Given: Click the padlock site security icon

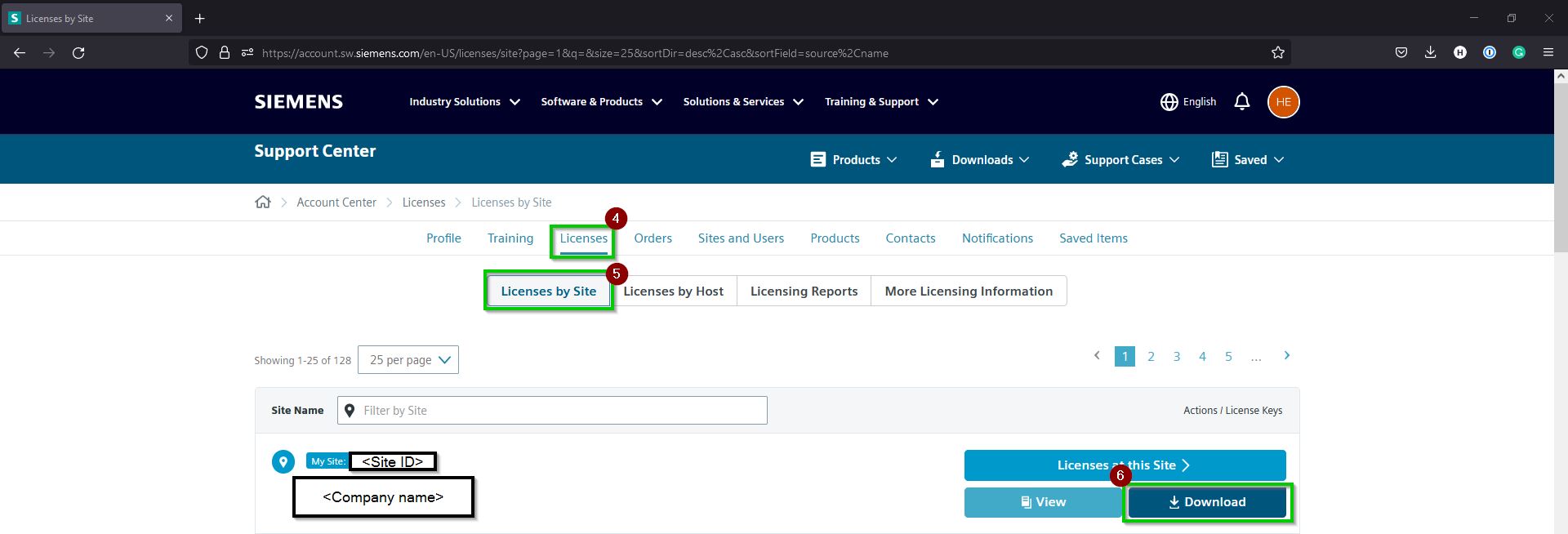Looking at the screenshot, I should point(225,53).
